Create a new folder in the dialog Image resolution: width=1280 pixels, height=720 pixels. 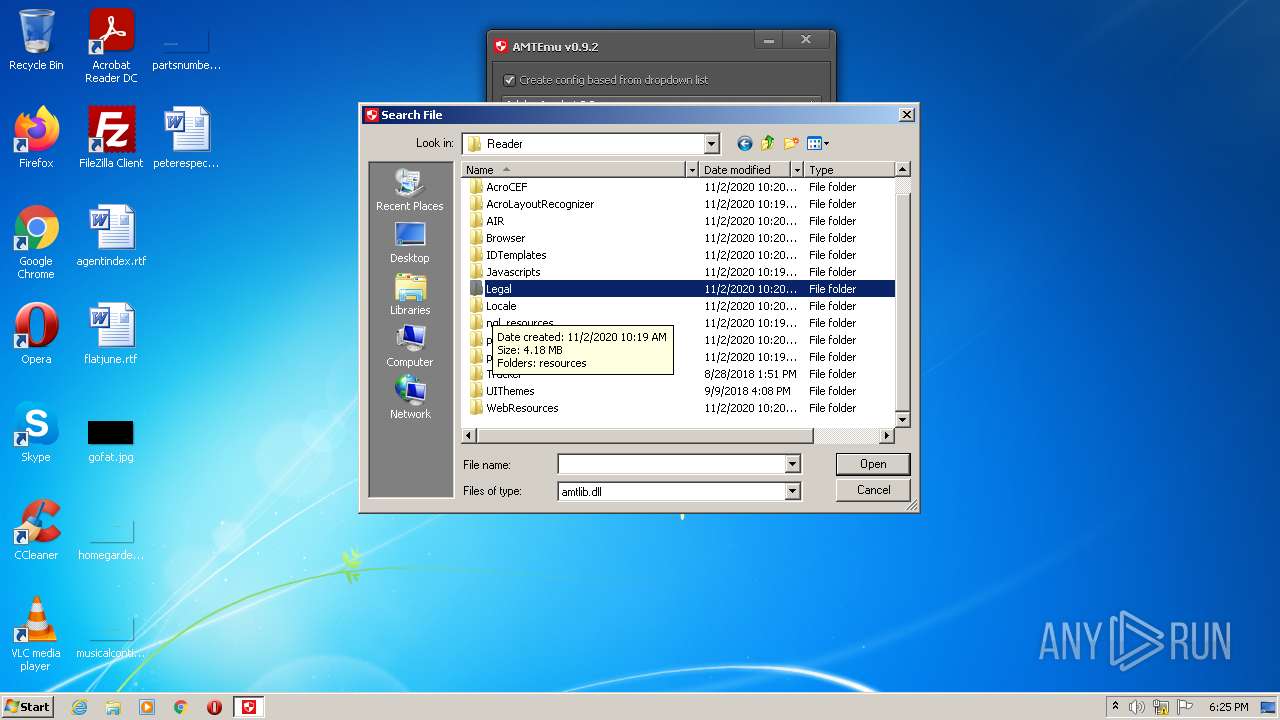pos(791,144)
